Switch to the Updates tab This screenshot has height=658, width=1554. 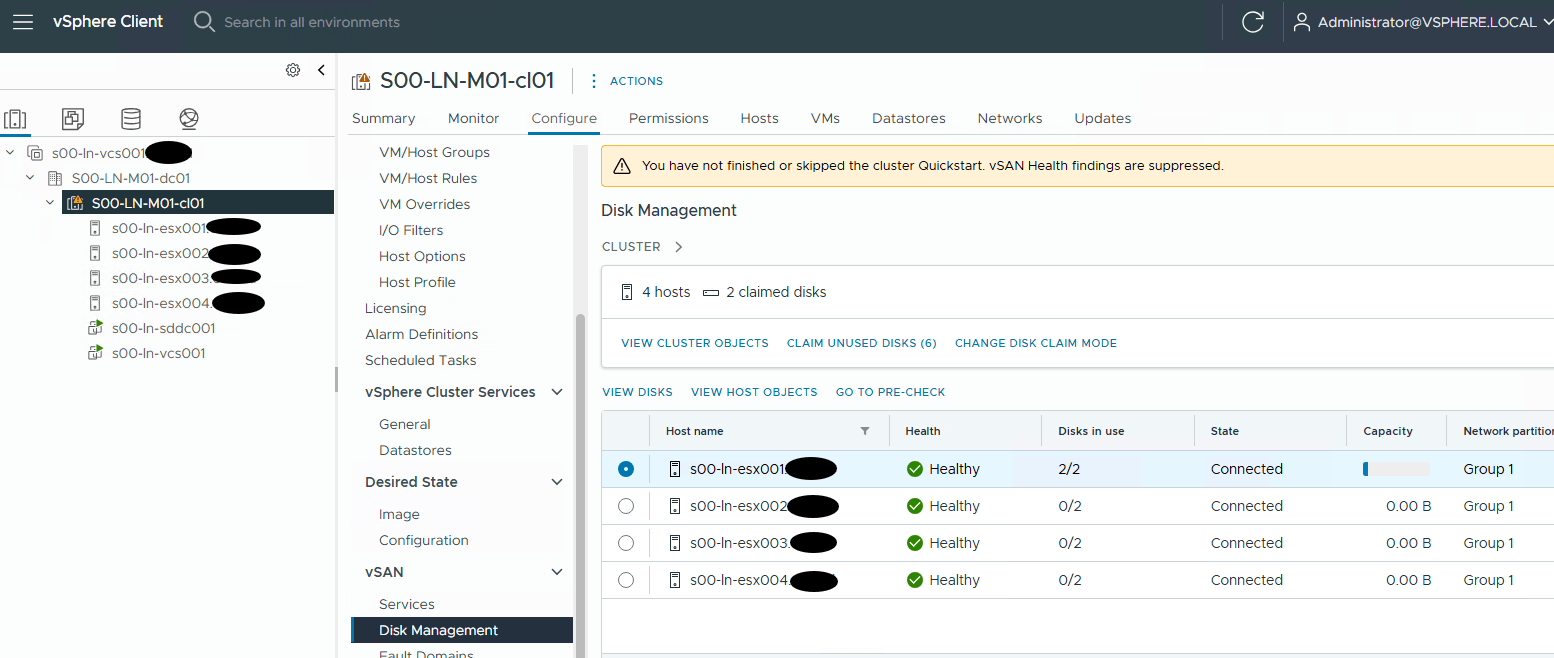1102,118
